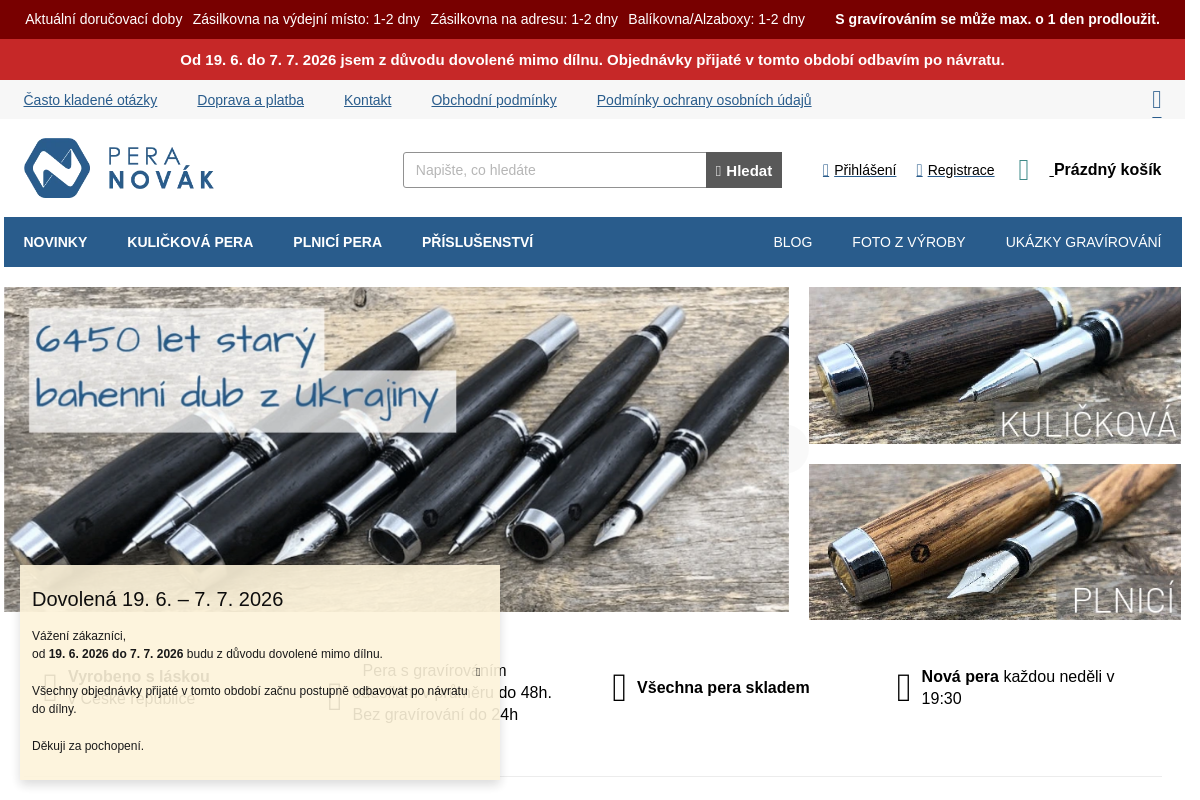Select Novinky menu item

pos(55,242)
